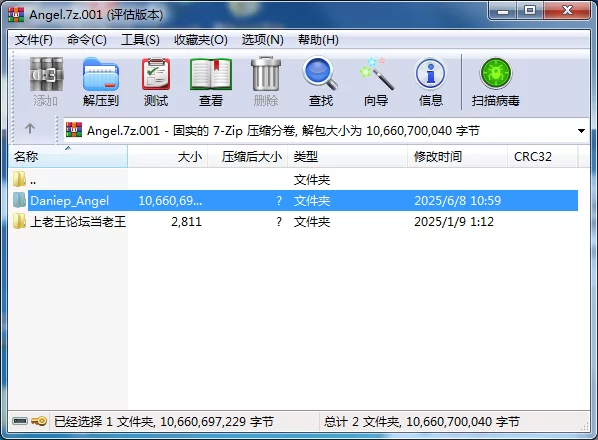Open the 文件(F) menu

34,40
